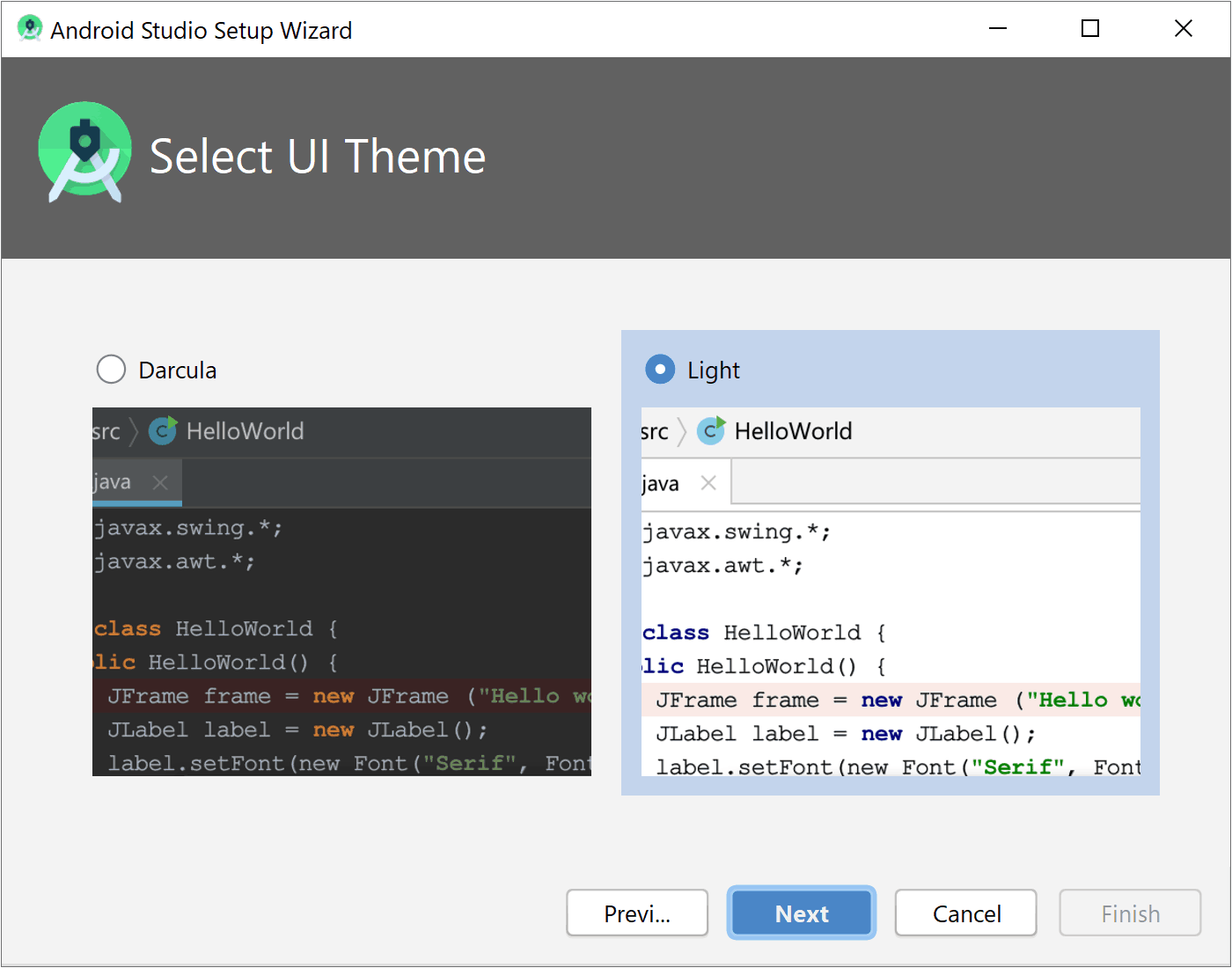
Task: Minimize the Setup Wizard window
Action: click(997, 29)
